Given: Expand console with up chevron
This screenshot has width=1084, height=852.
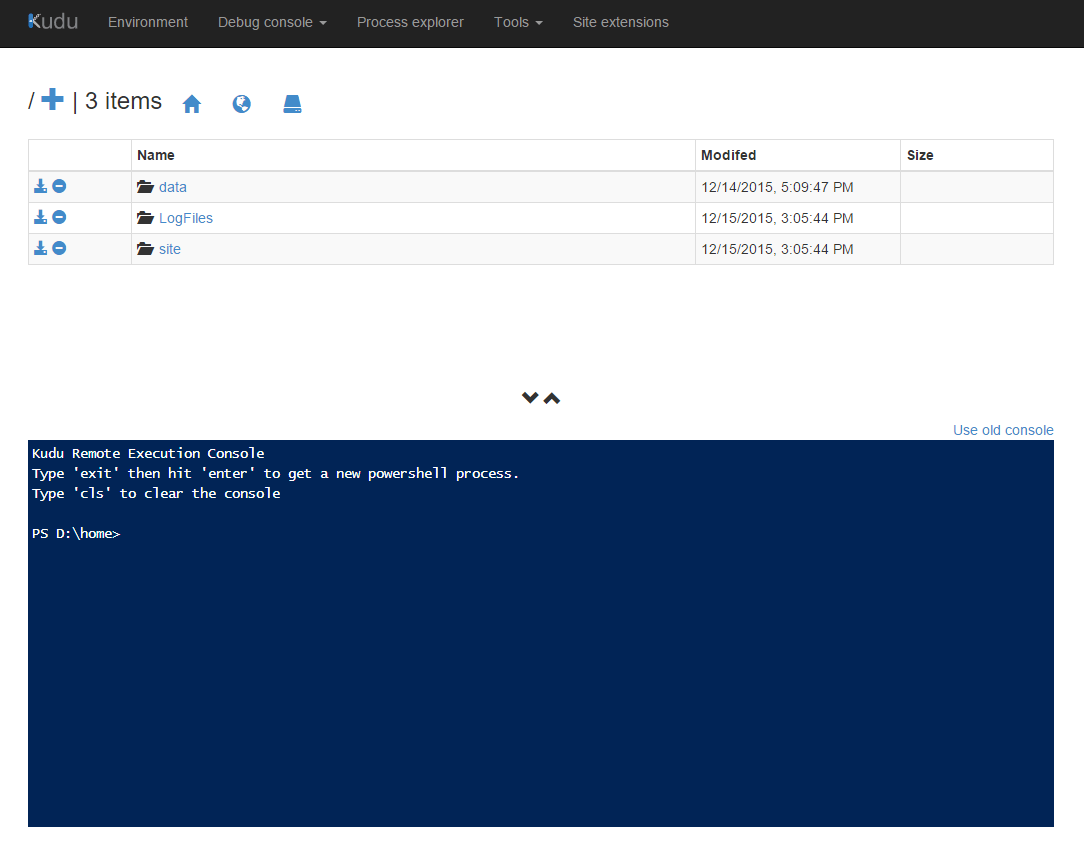Looking at the screenshot, I should 552,398.
